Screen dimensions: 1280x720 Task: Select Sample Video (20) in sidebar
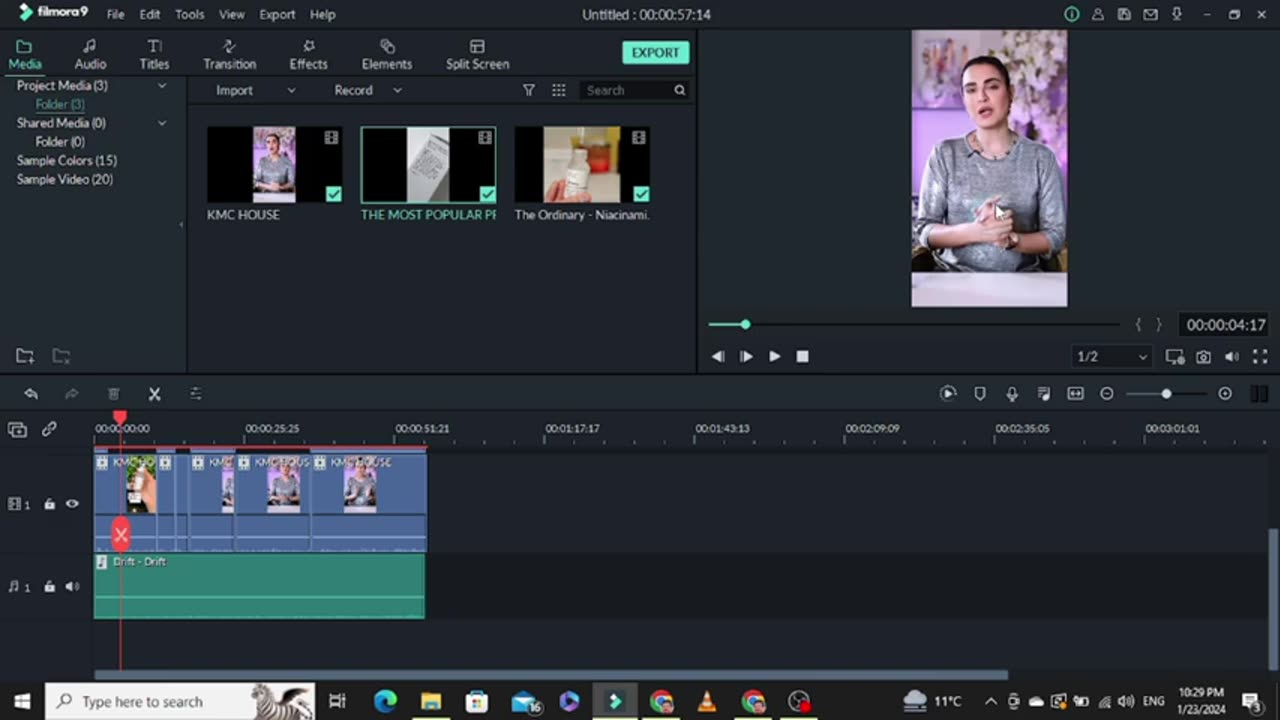pos(65,180)
